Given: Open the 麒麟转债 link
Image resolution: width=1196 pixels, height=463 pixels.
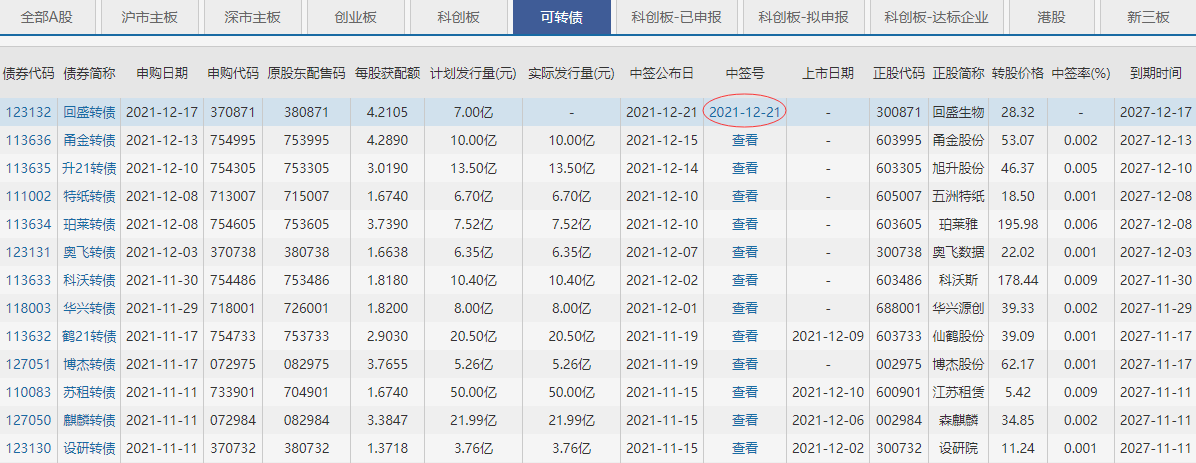Looking at the screenshot, I should [89, 420].
